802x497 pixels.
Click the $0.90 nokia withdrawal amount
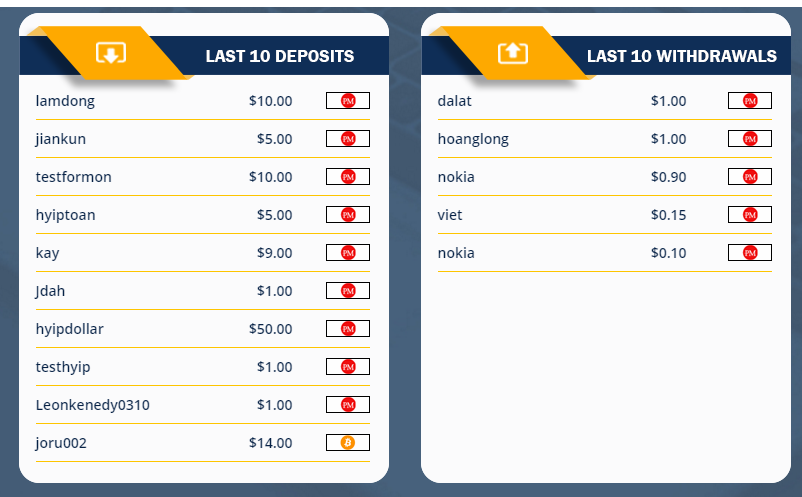click(x=668, y=177)
